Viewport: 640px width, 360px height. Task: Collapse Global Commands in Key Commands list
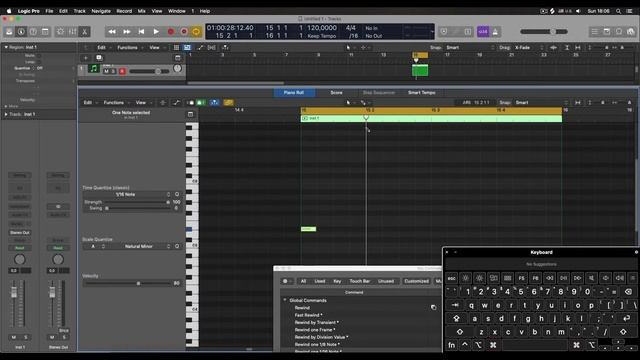[x=285, y=300]
